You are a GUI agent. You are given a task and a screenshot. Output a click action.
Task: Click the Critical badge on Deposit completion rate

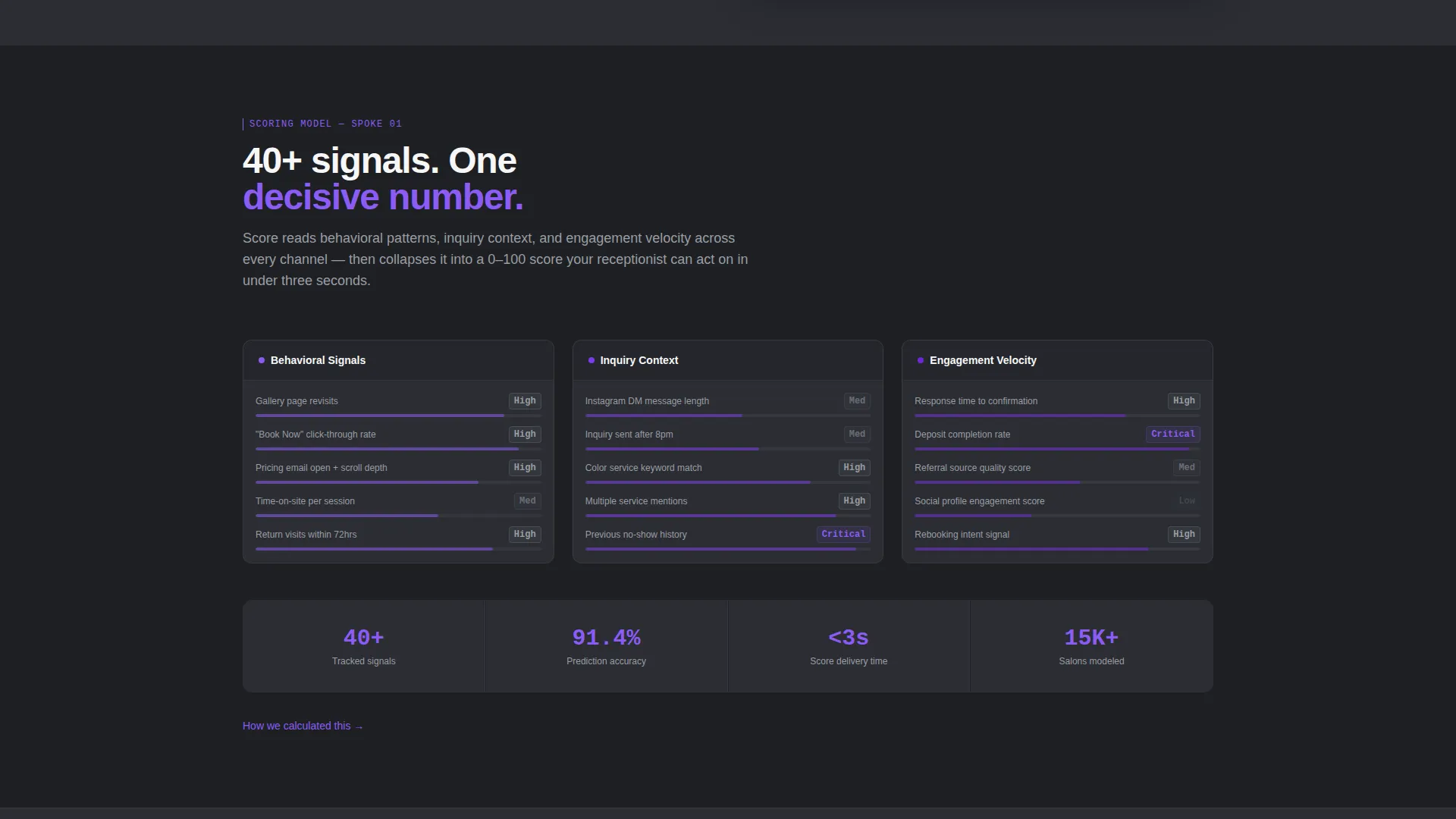point(1173,434)
